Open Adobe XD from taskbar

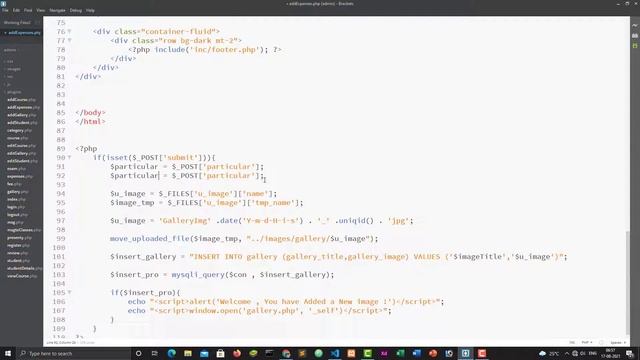click(384, 353)
